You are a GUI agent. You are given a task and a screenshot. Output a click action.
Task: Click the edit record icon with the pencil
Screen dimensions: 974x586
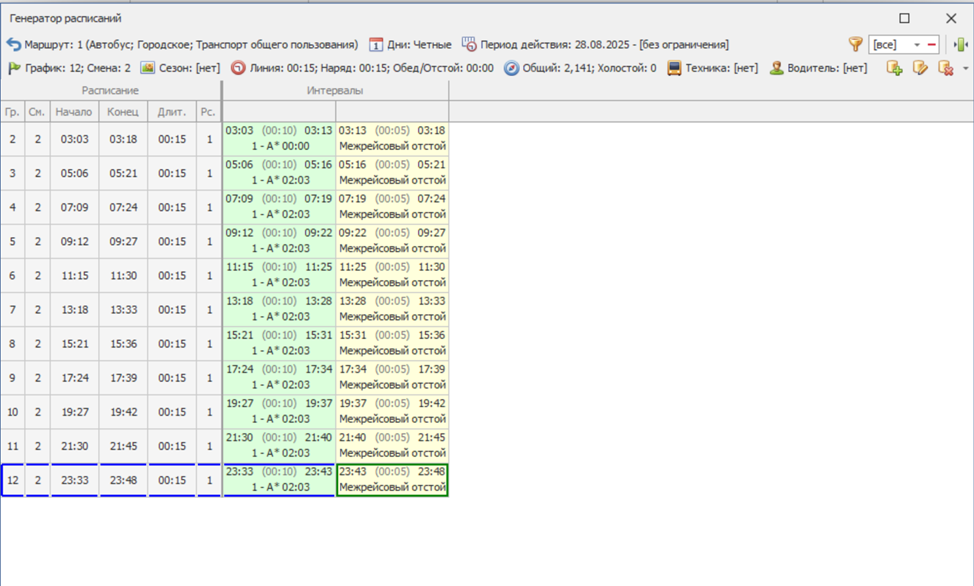pos(920,68)
